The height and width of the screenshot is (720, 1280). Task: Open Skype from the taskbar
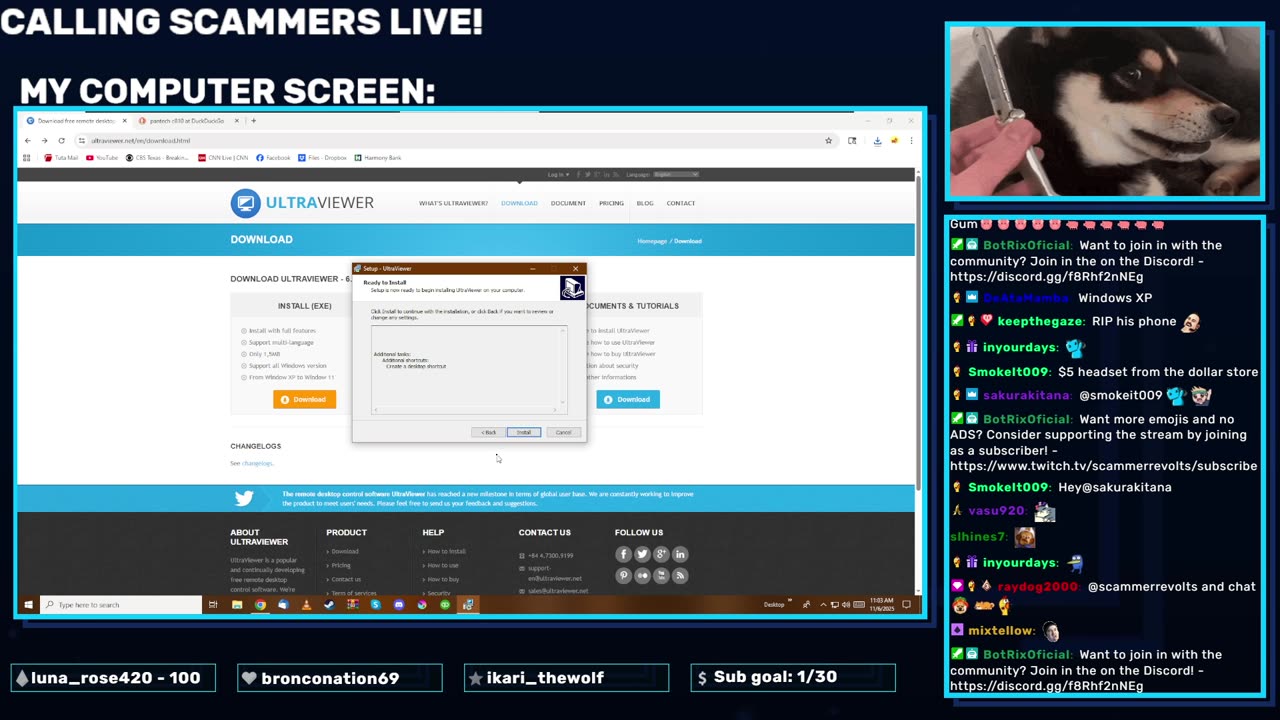point(376,604)
